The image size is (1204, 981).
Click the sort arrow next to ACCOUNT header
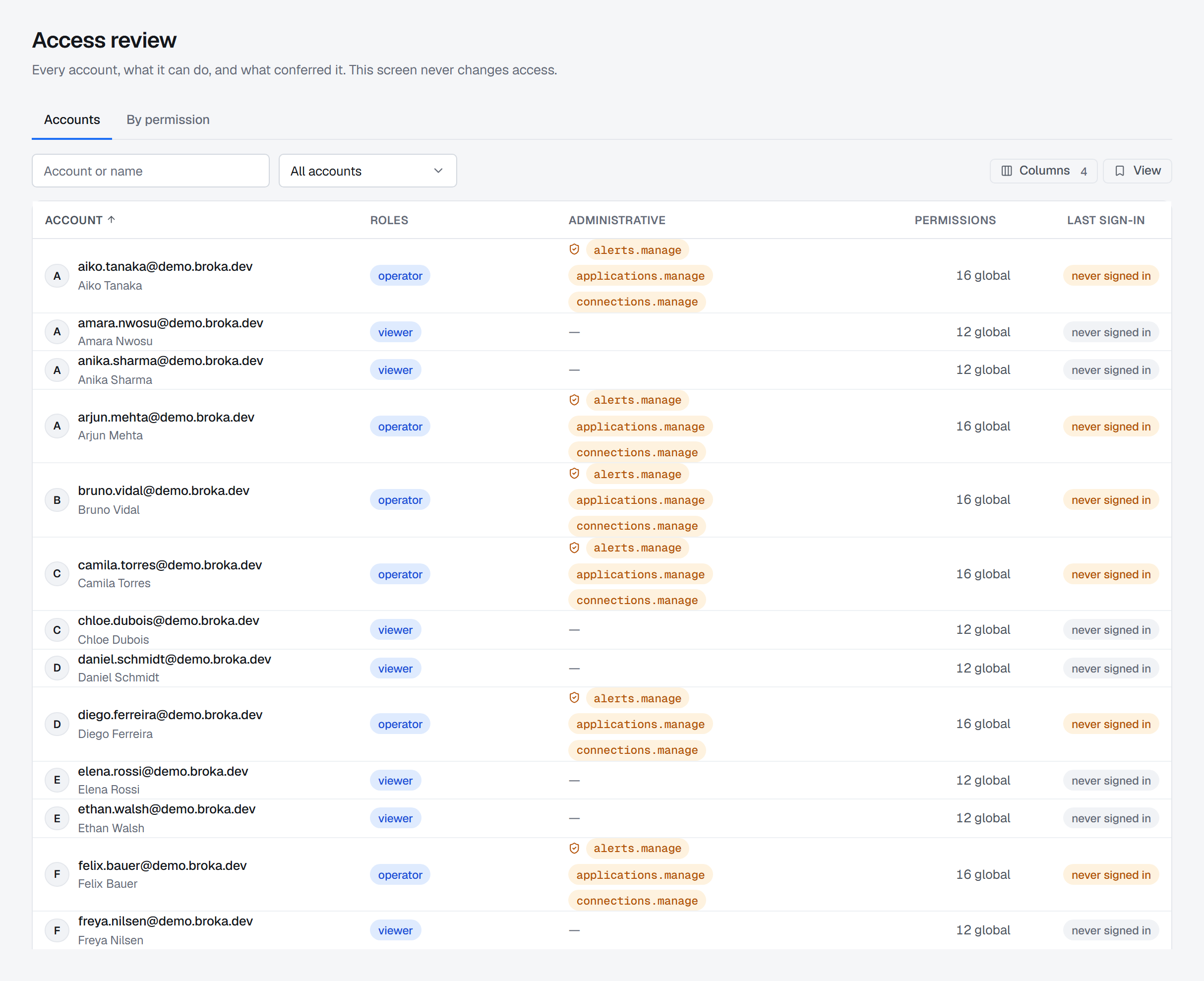(x=111, y=220)
